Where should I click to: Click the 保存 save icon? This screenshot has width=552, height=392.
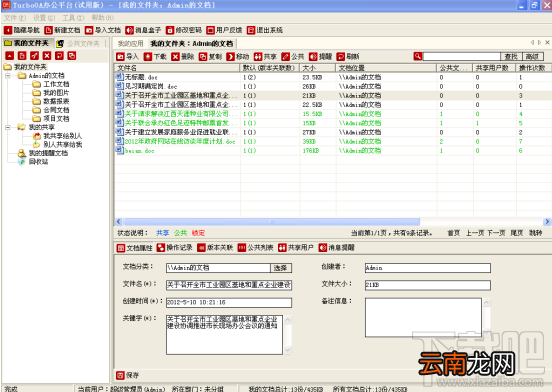120,375
